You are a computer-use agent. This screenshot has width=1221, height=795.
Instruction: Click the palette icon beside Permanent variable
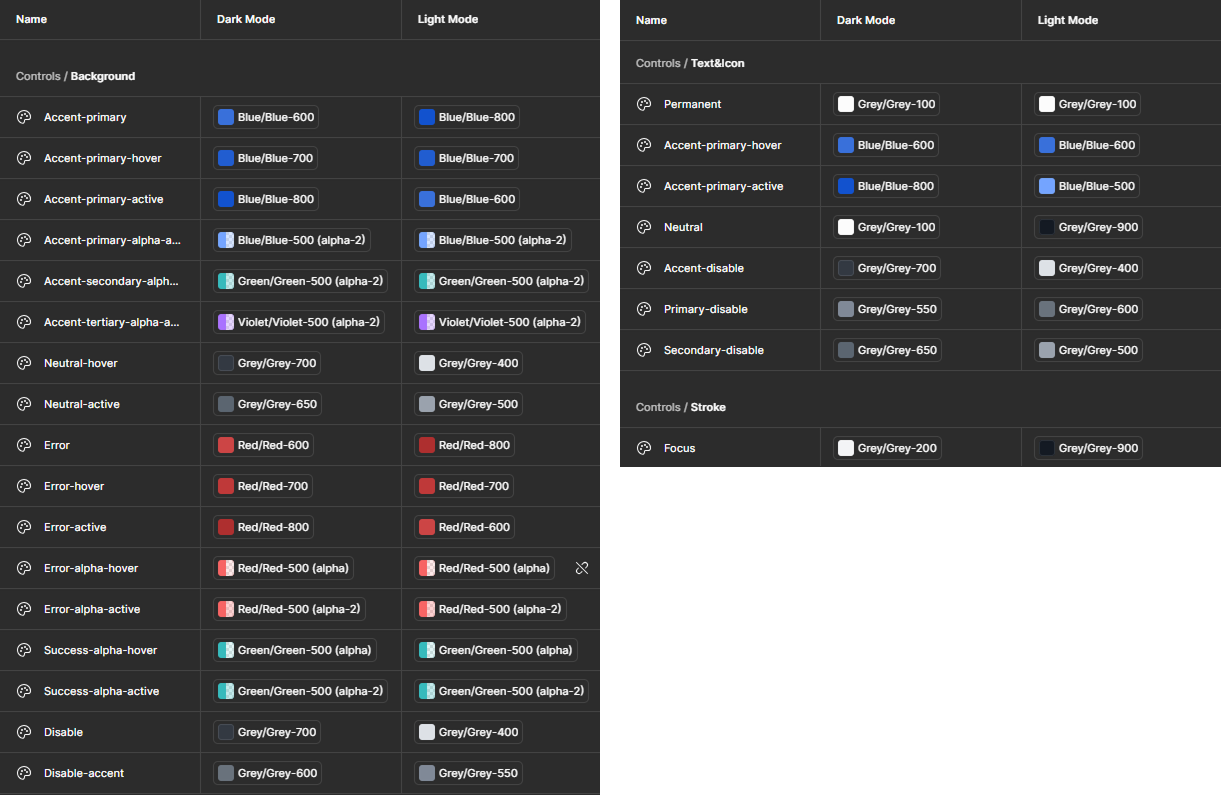click(644, 104)
